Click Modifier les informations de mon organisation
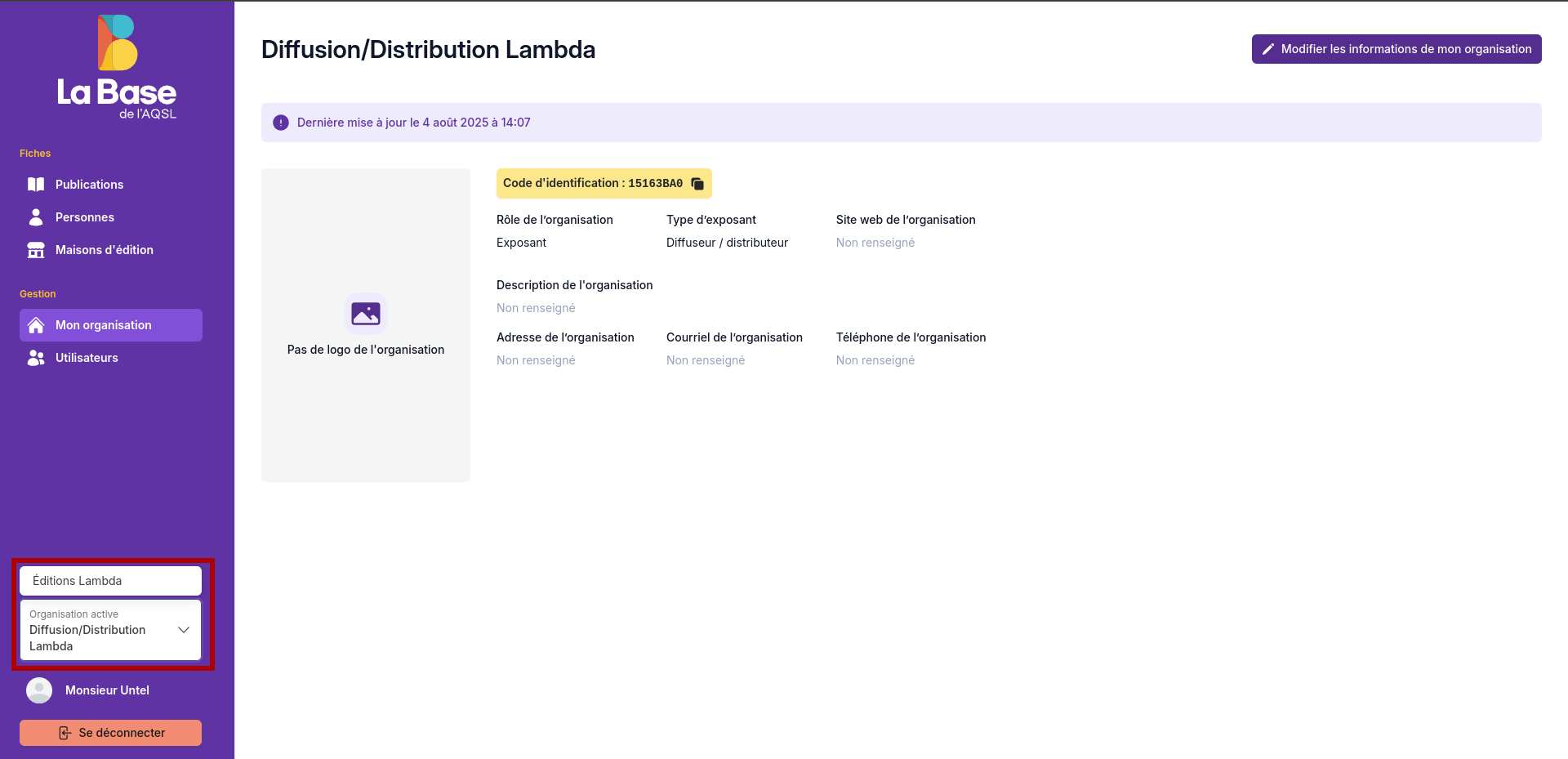 [1396, 49]
